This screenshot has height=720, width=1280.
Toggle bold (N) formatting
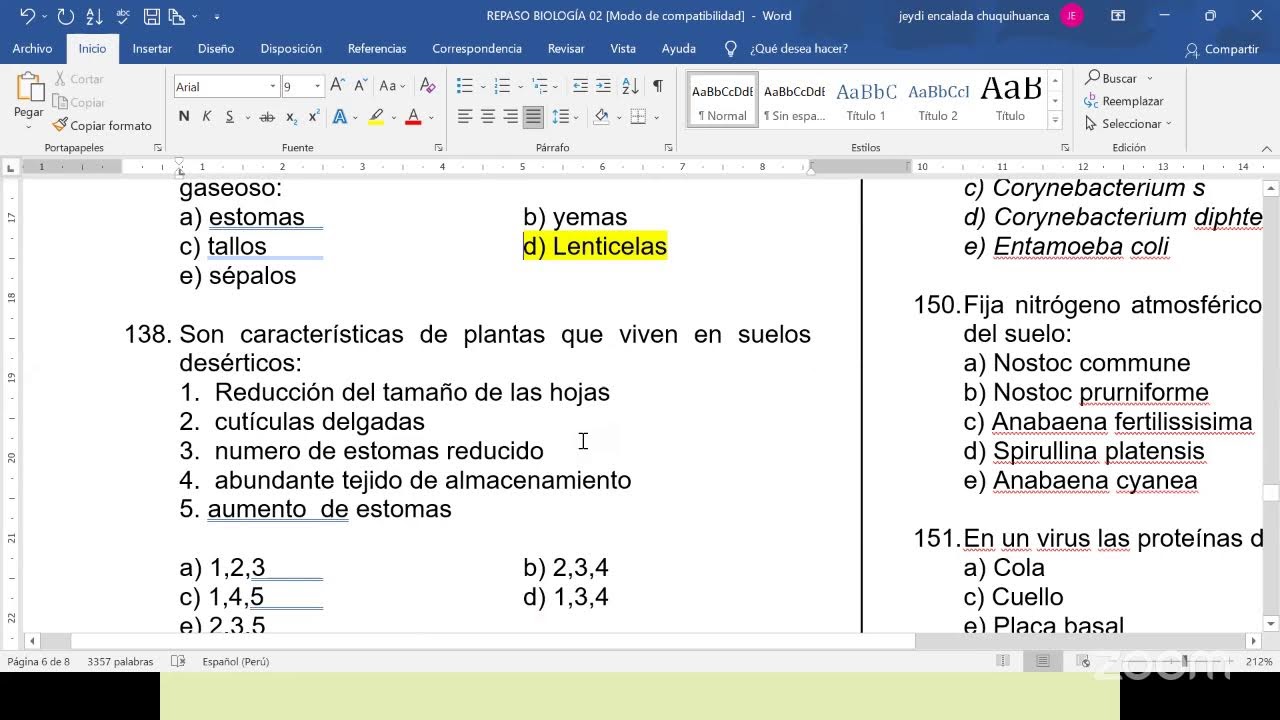(184, 117)
